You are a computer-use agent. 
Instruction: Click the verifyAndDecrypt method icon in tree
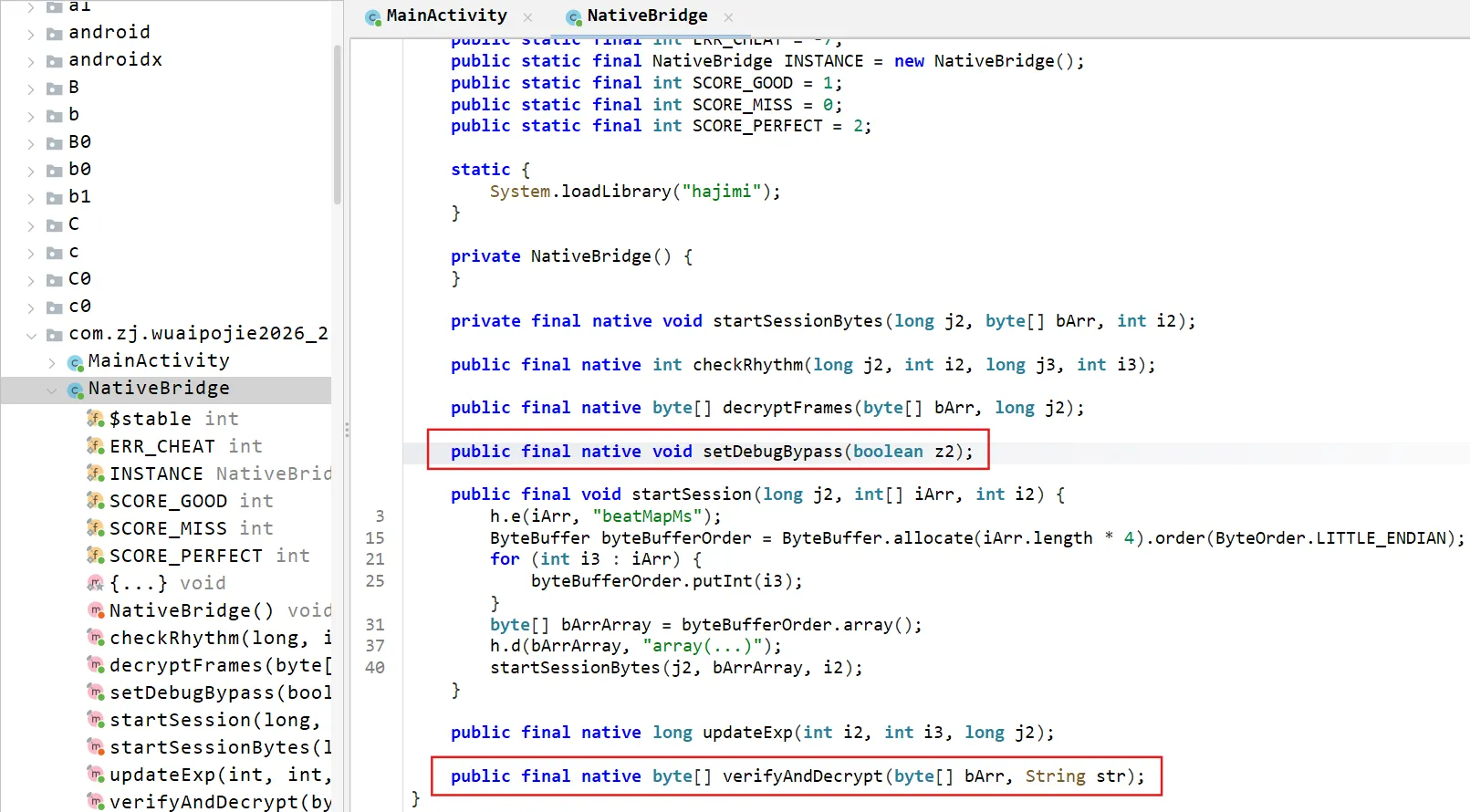(95, 802)
